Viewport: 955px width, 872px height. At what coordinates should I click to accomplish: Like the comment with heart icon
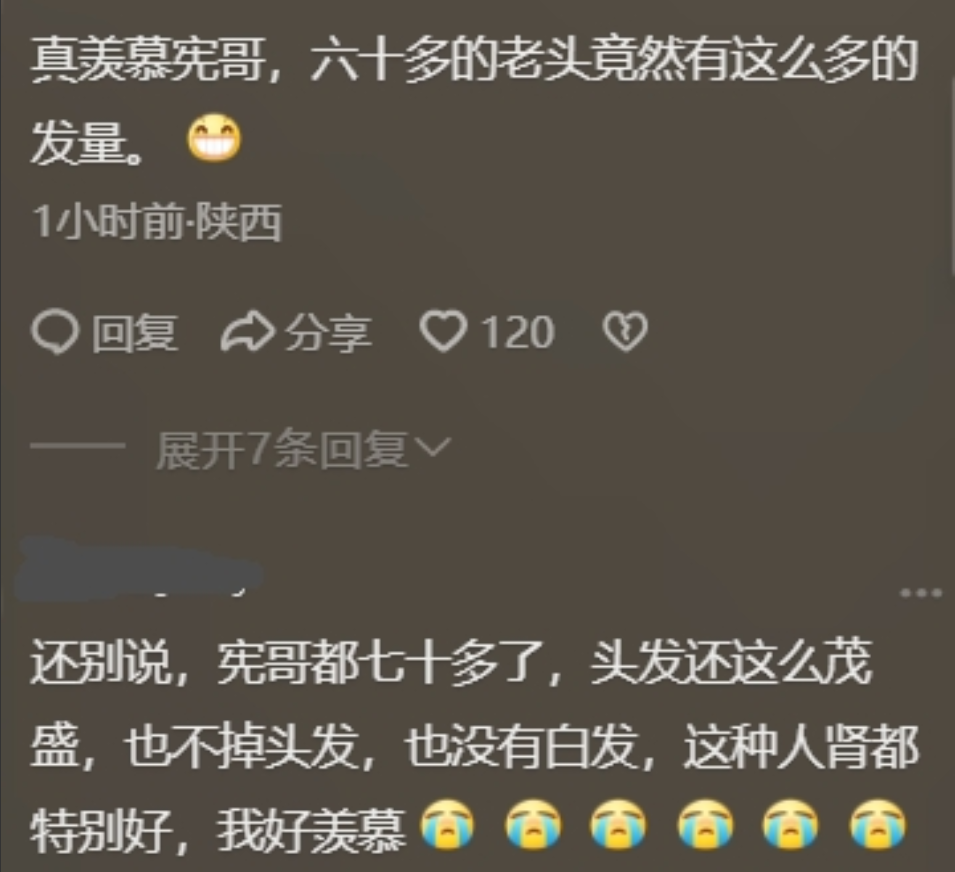443,332
